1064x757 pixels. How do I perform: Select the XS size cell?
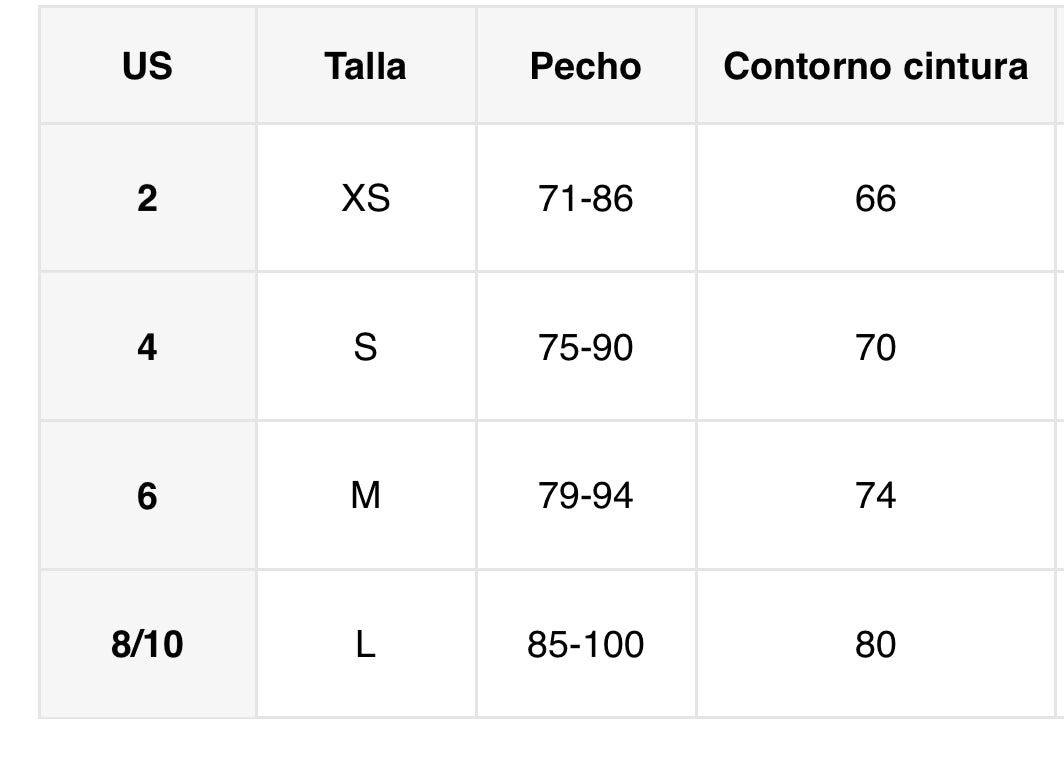[x=365, y=198]
